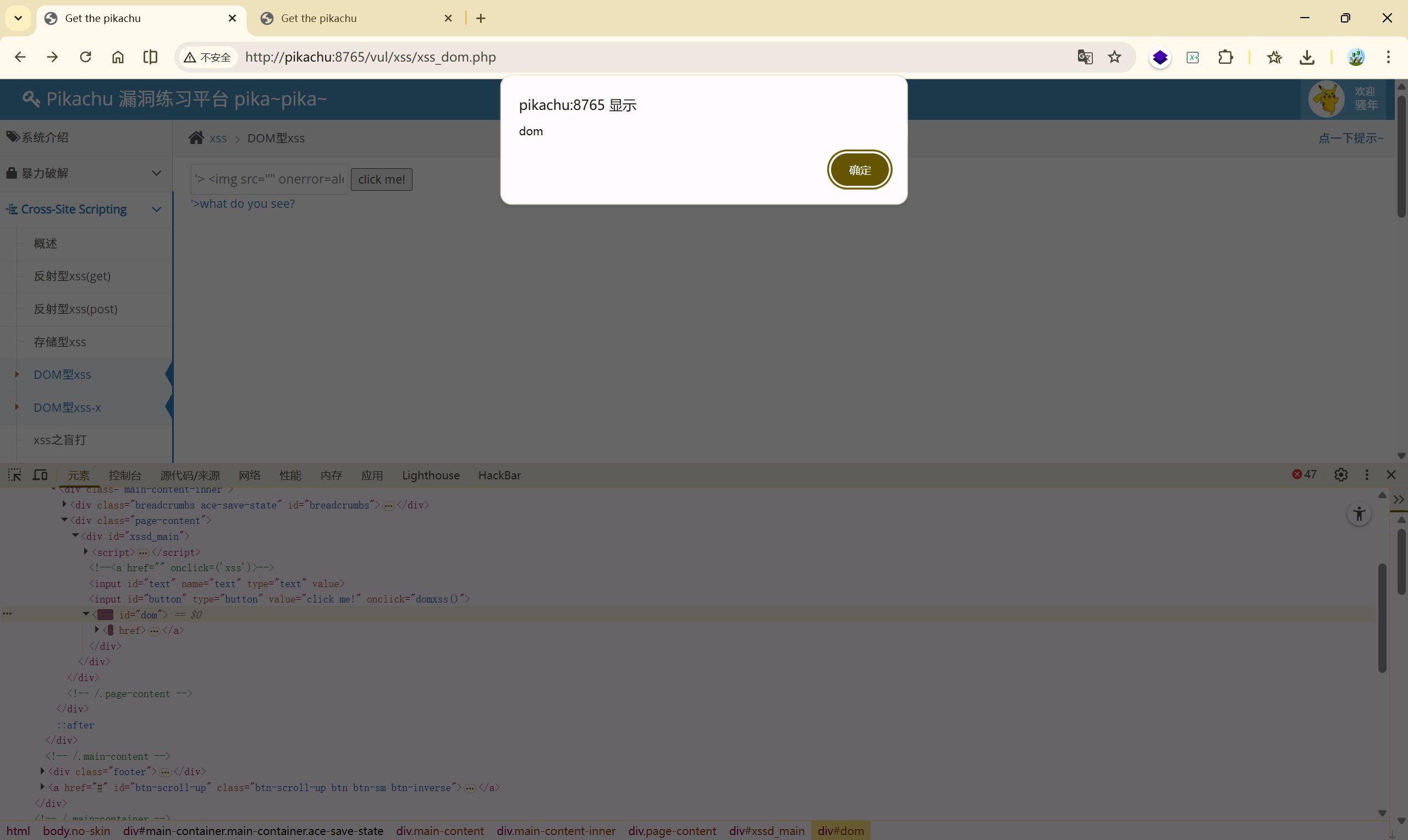Collapse the Cross-Site Scripting menu chevron
The height and width of the screenshot is (840, 1408).
point(157,209)
